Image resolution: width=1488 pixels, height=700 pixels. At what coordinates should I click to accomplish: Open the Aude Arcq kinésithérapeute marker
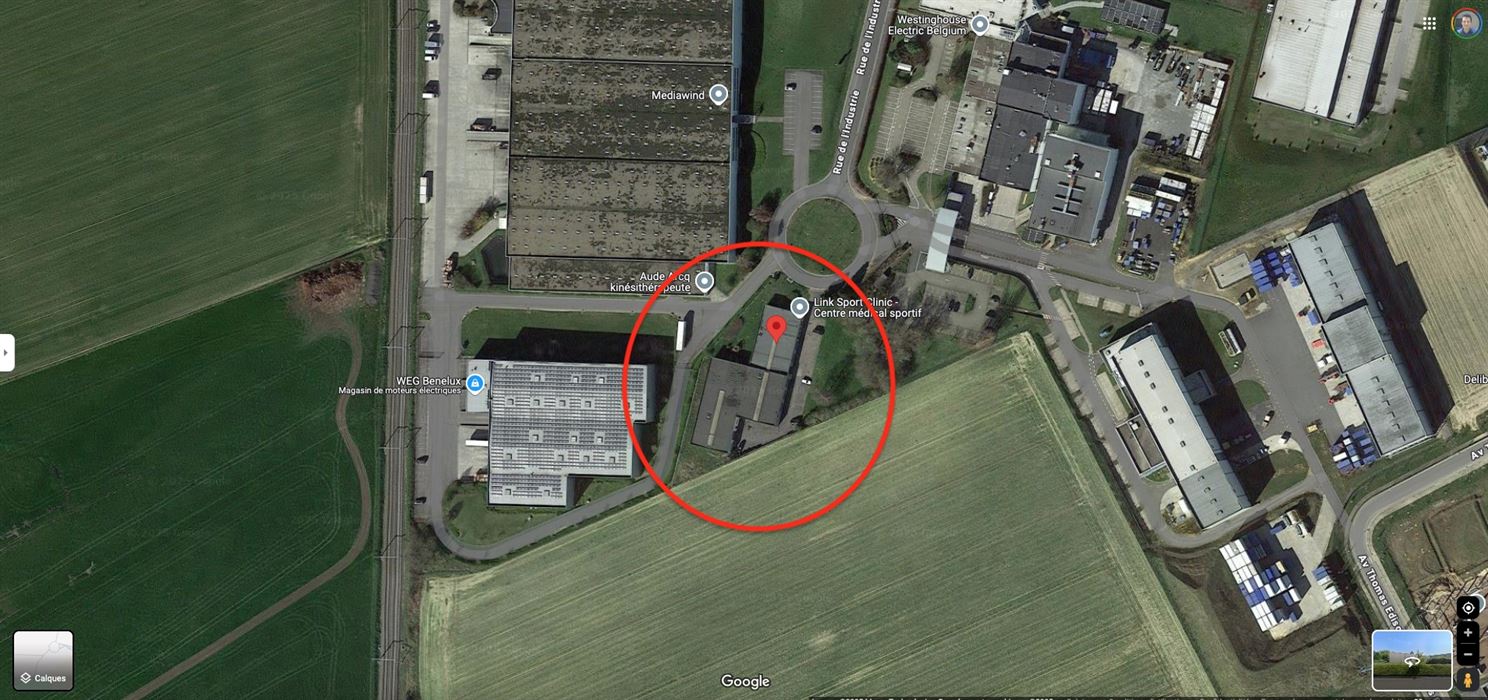coord(704,282)
